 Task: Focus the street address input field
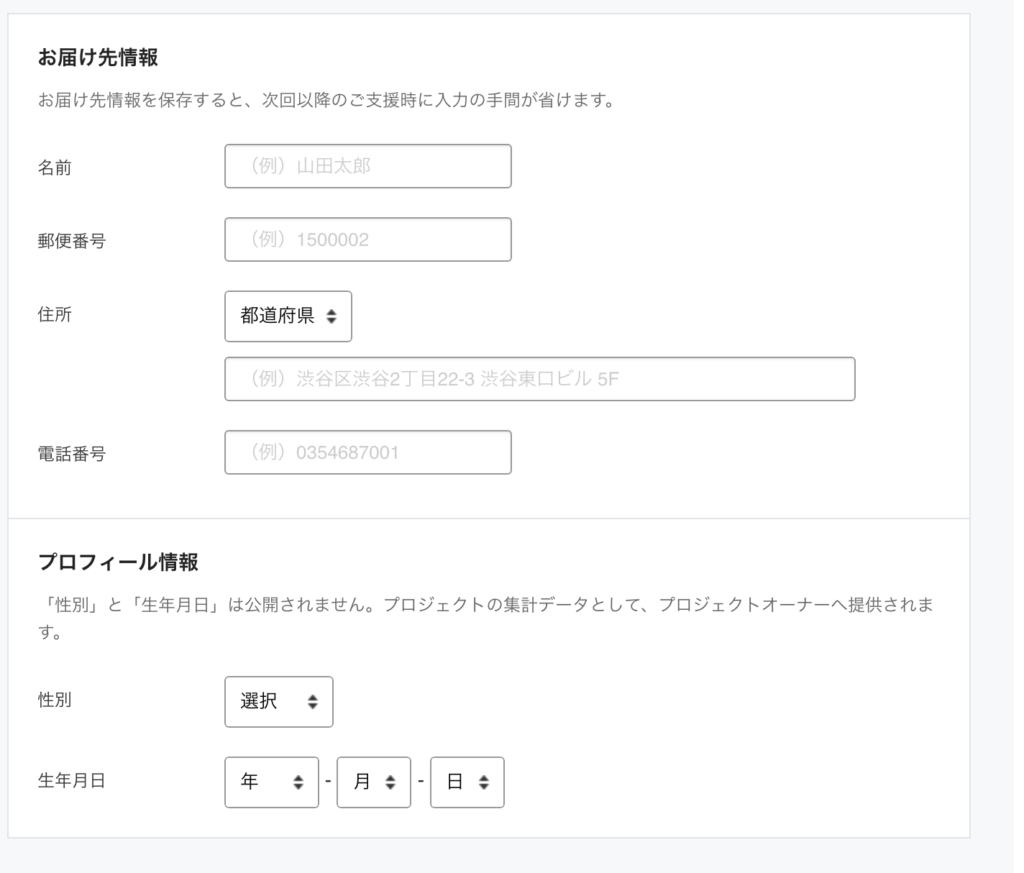(540, 379)
